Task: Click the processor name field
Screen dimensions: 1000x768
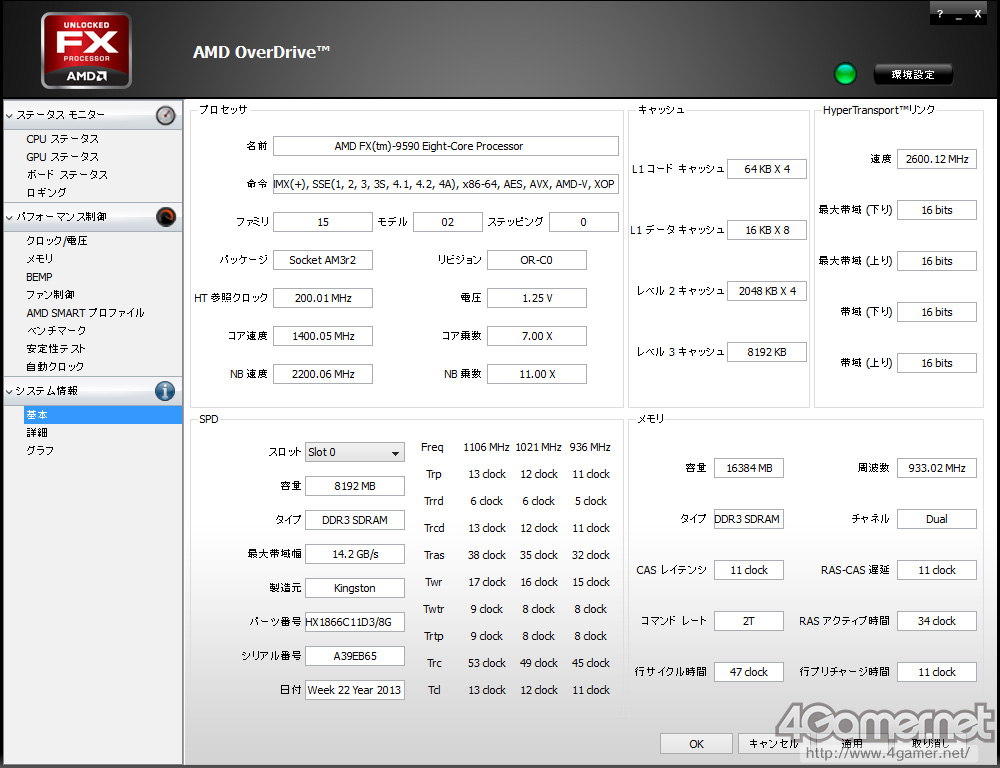Action: pos(445,146)
